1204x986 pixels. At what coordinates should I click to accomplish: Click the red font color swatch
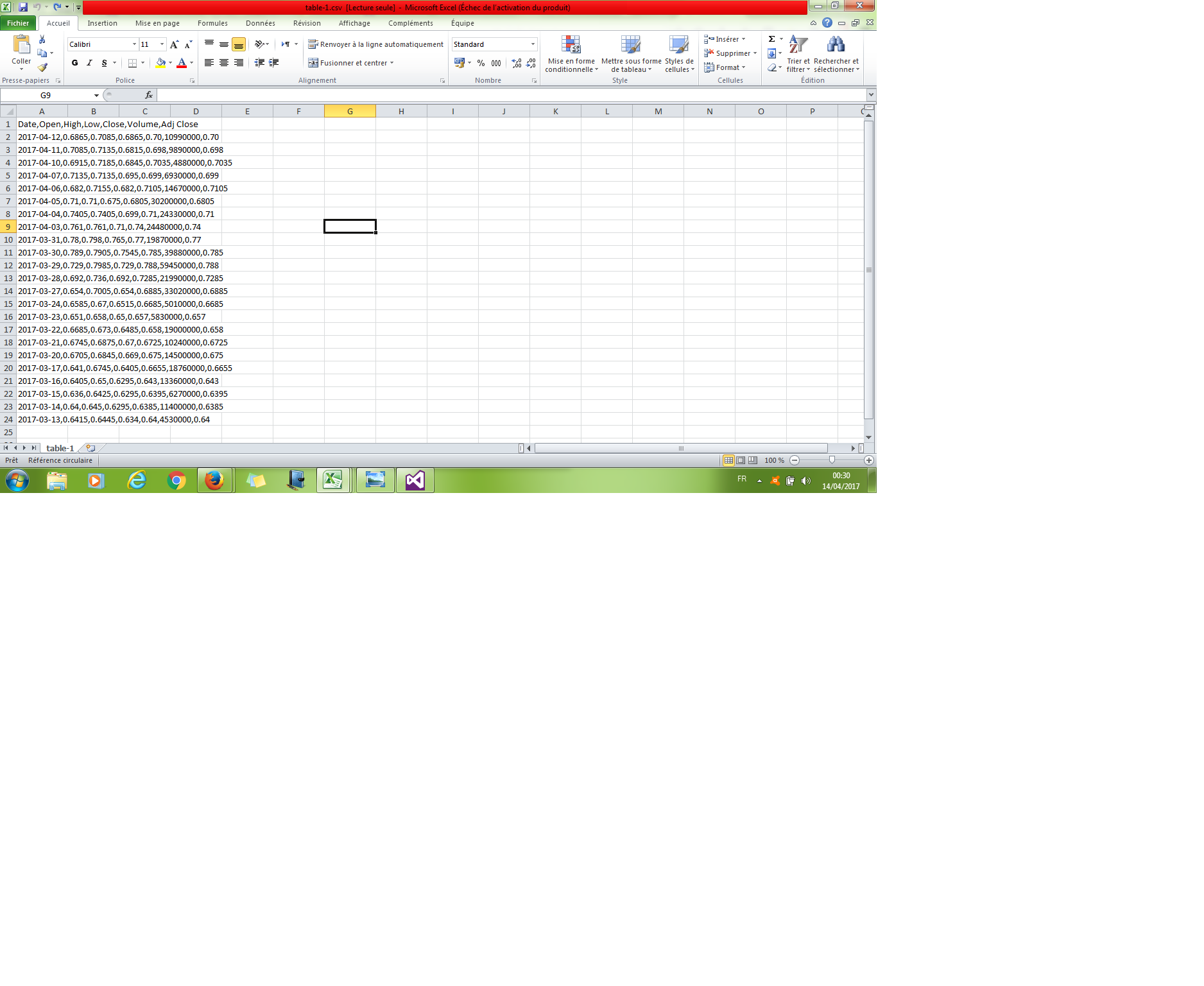pos(182,63)
